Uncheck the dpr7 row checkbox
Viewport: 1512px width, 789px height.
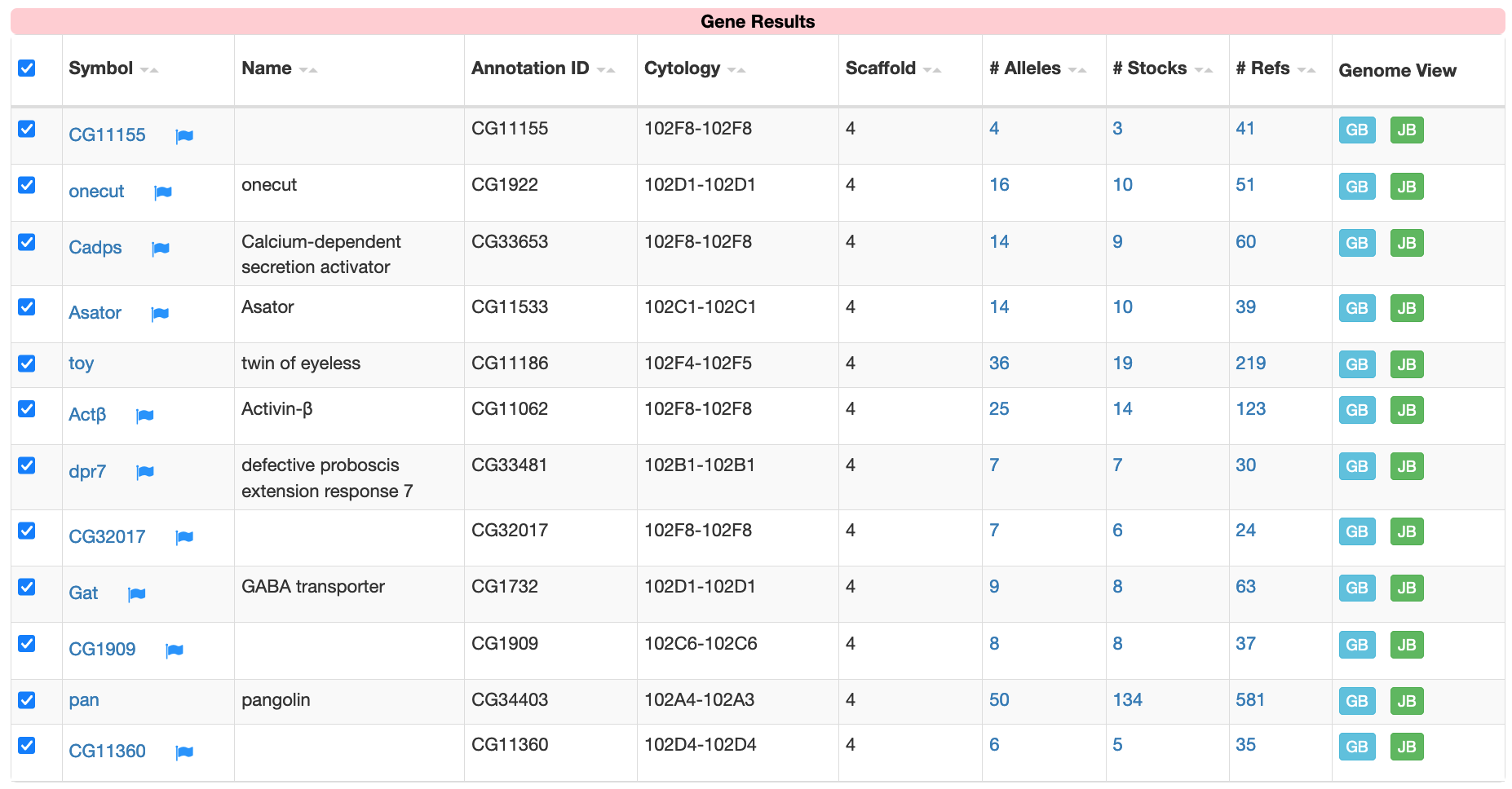coord(27,465)
